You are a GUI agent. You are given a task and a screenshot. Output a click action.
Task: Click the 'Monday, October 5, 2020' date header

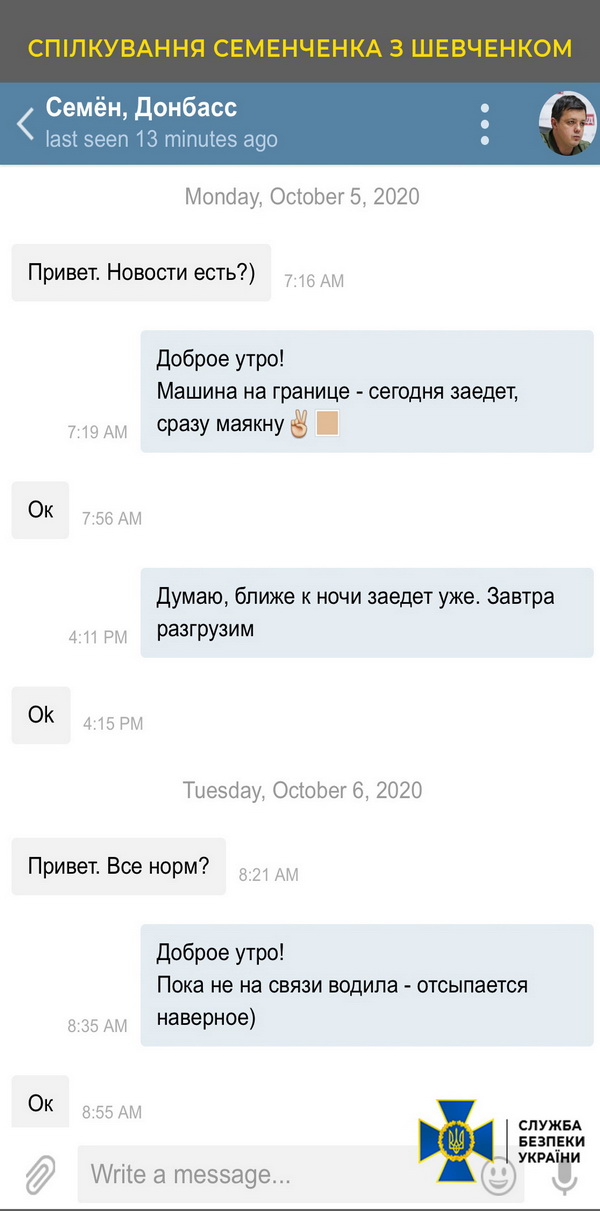click(302, 196)
